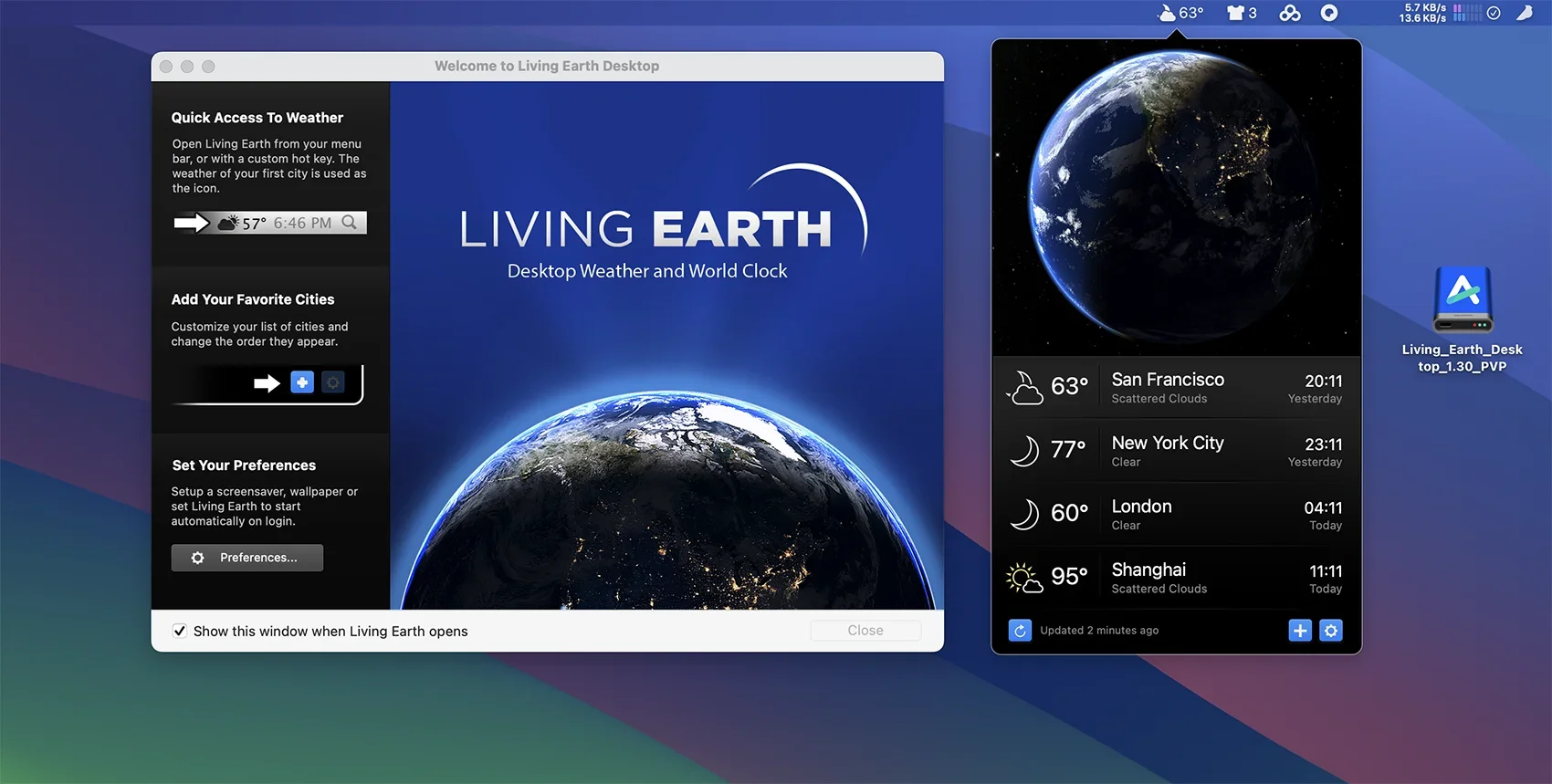Click the round record-style menu bar icon
The image size is (1552, 784).
click(1329, 13)
